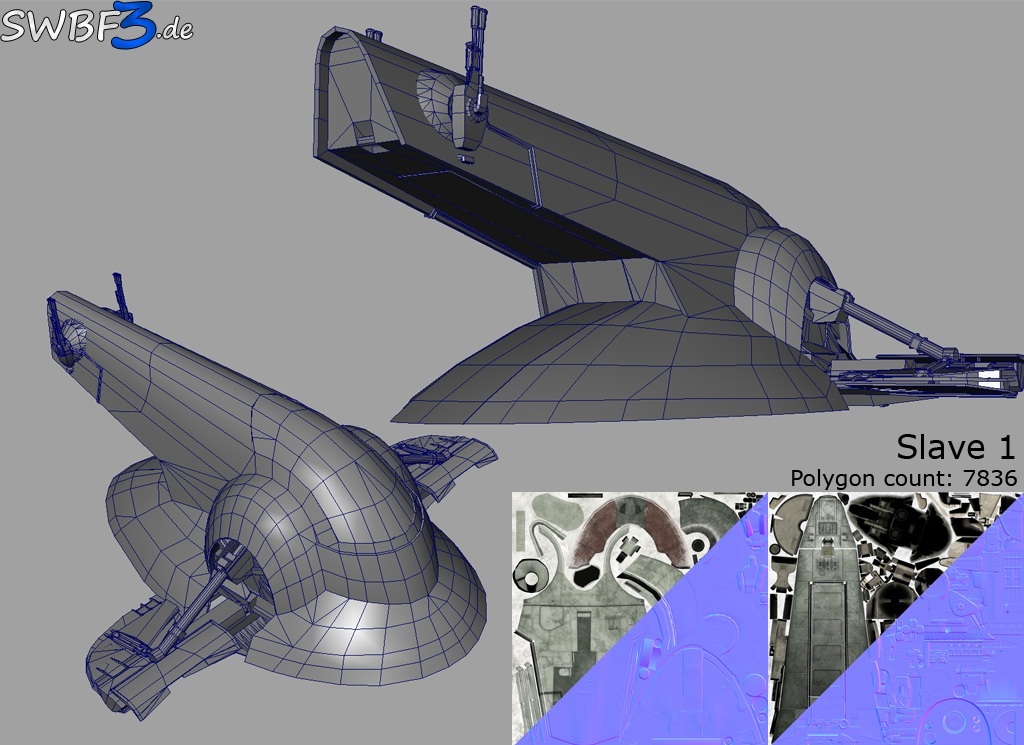This screenshot has height=745, width=1024.
Task: Select the lower-left perspective wireframe model
Action: (x=271, y=496)
